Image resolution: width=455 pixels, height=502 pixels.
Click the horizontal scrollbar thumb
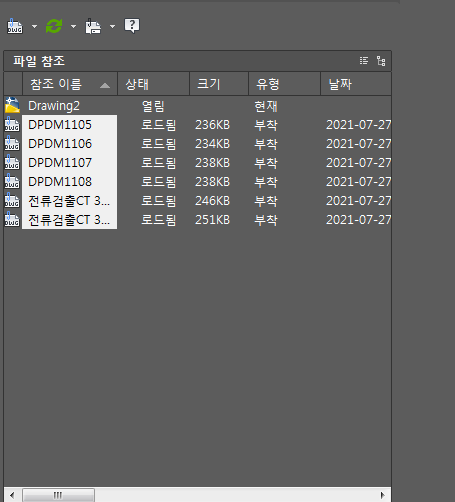point(58,495)
